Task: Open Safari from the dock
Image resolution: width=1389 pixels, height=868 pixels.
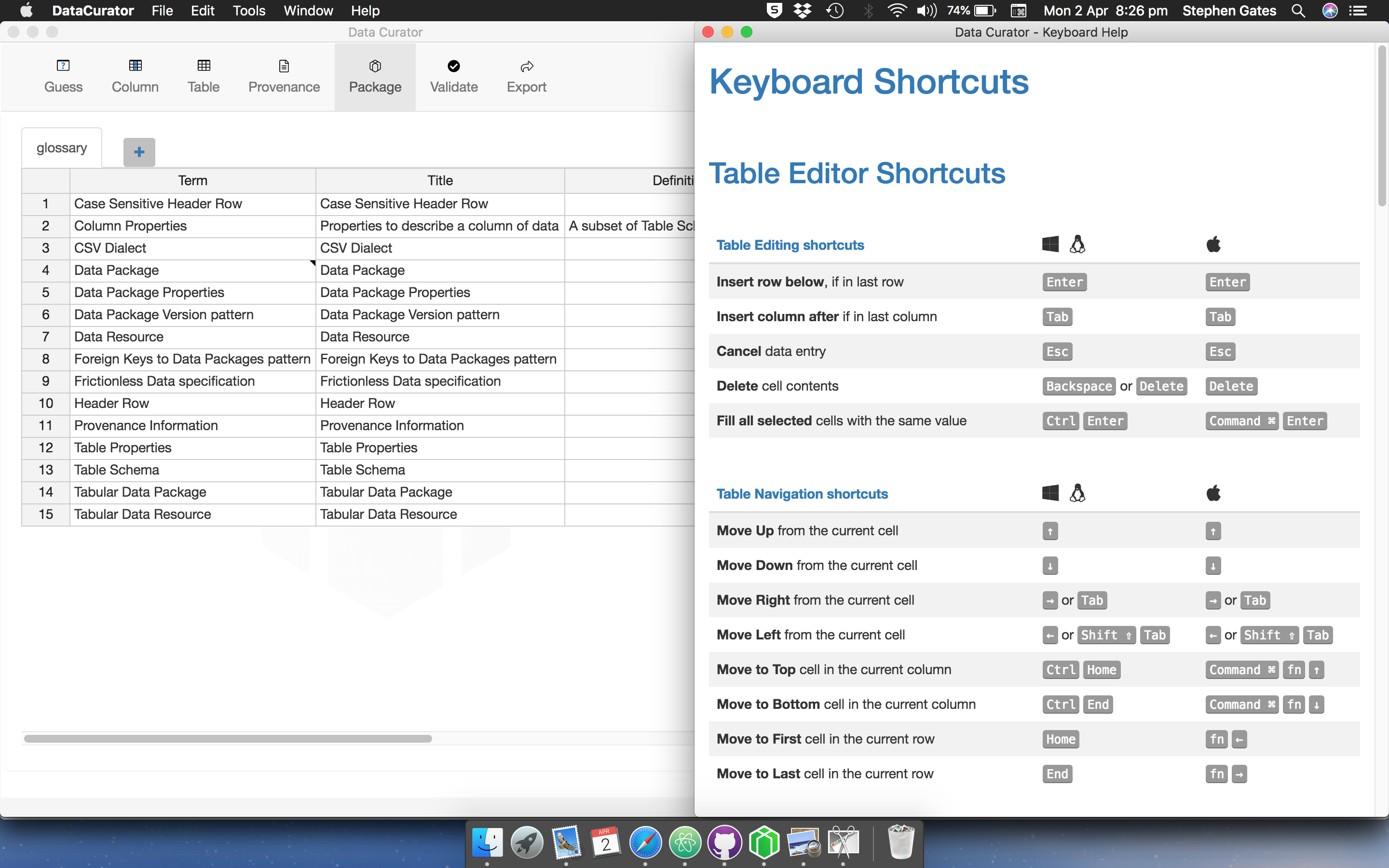Action: coord(645,842)
